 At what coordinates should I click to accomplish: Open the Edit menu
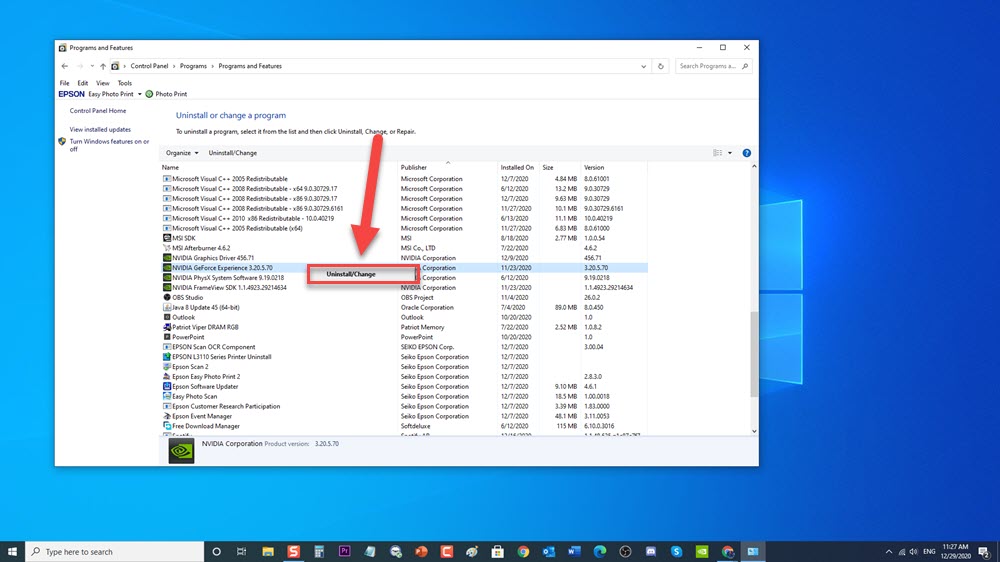(x=83, y=83)
